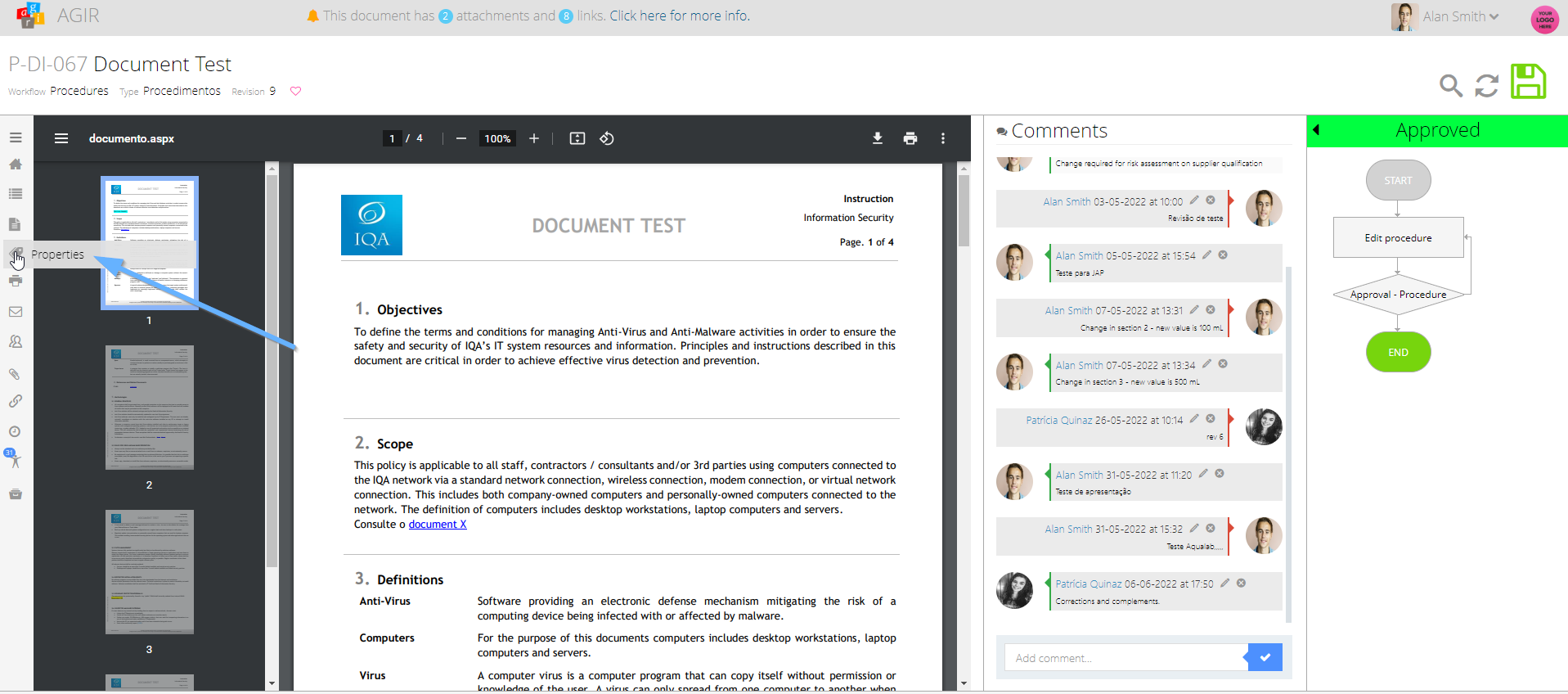Edit Alan Smith 05-05-2022 15:54 comment
This screenshot has height=694, width=1568.
1206,255
